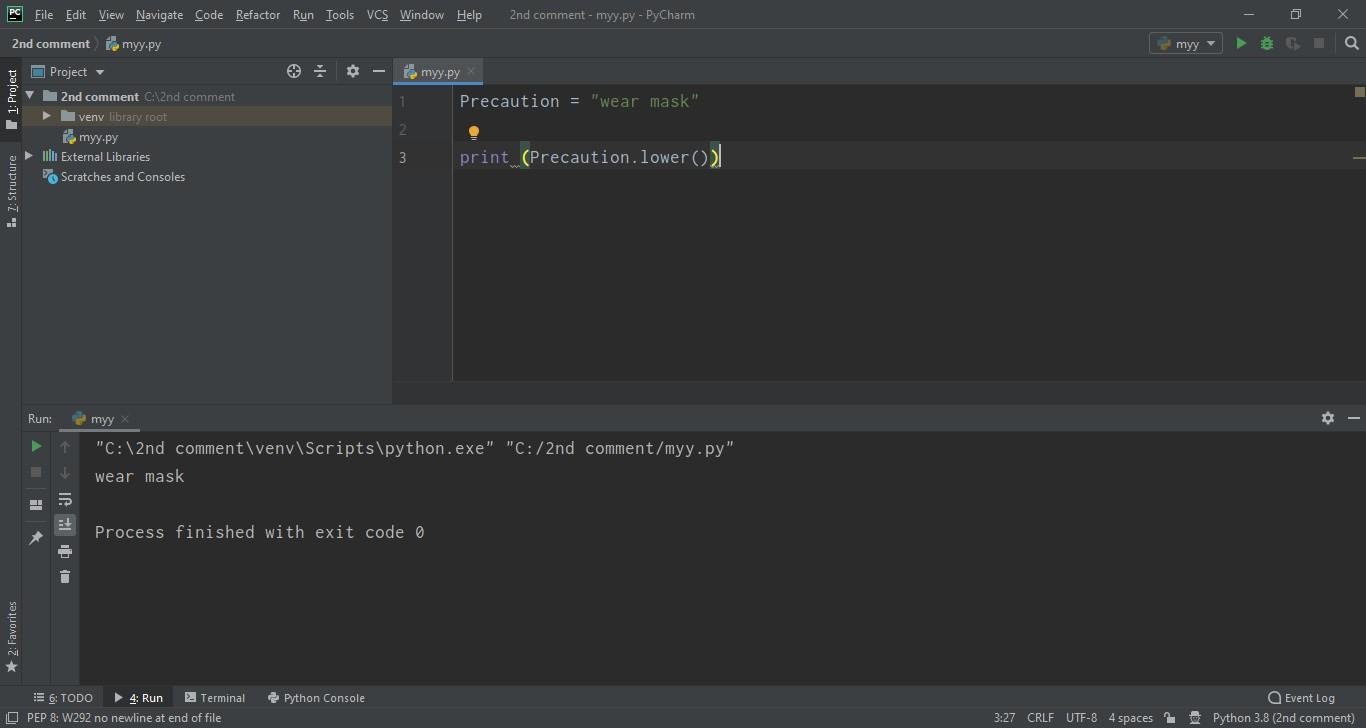Click the yellow warning stripe marker
Screen dimensions: 1366x728
point(1359,157)
